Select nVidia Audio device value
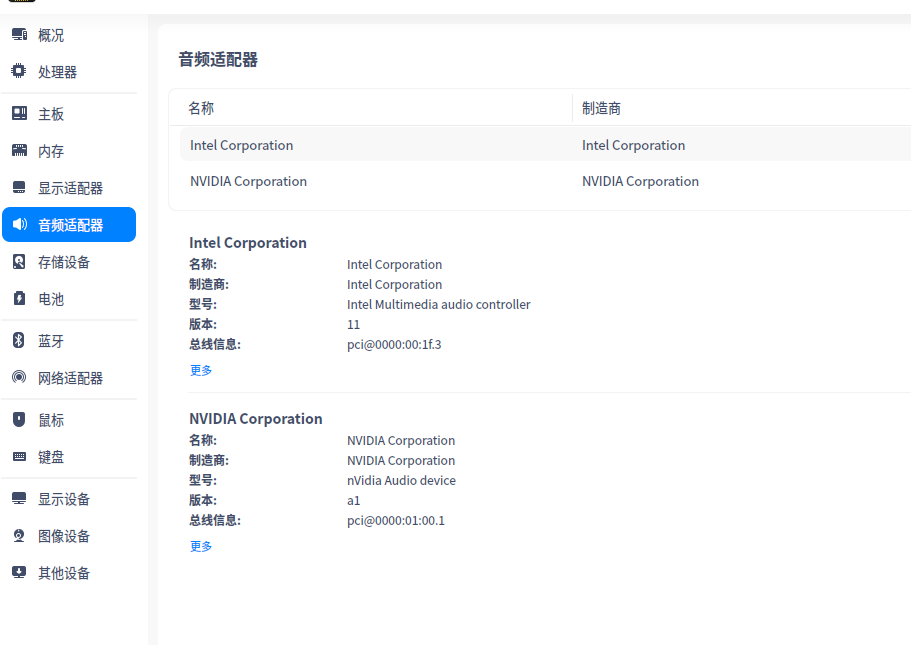Screen dimensions: 911x645 [401, 481]
